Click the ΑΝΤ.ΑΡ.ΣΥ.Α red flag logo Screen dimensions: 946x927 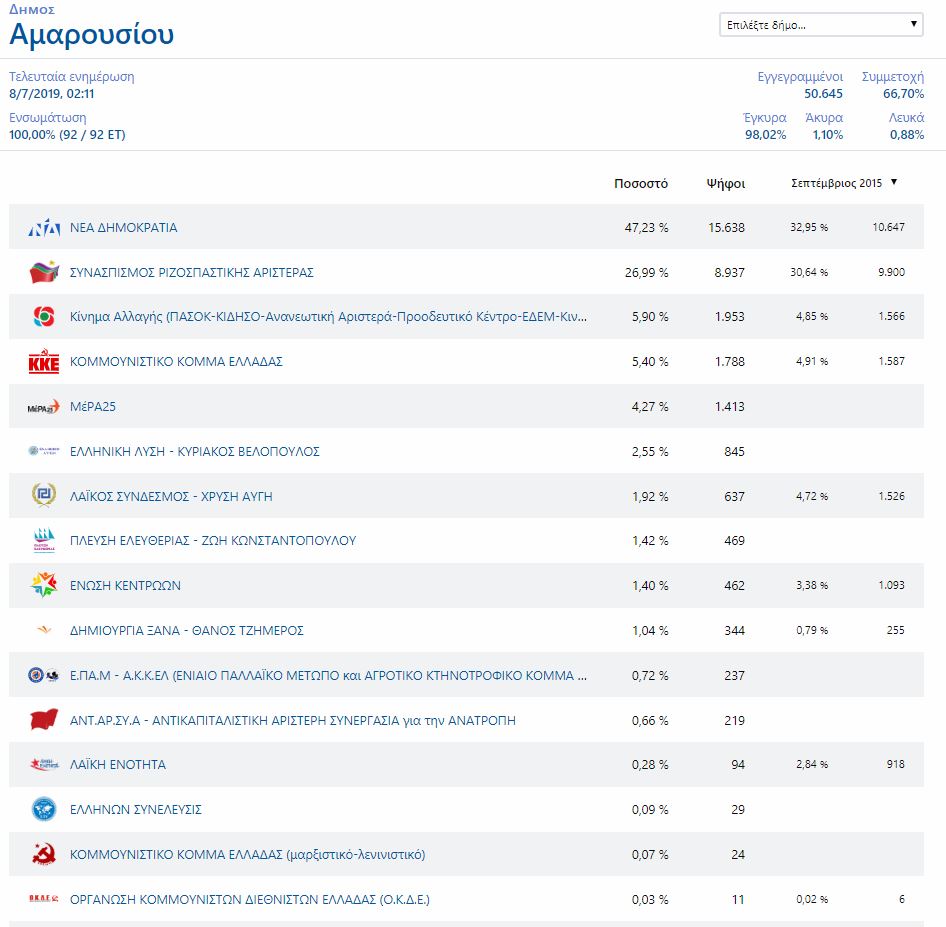[44, 720]
